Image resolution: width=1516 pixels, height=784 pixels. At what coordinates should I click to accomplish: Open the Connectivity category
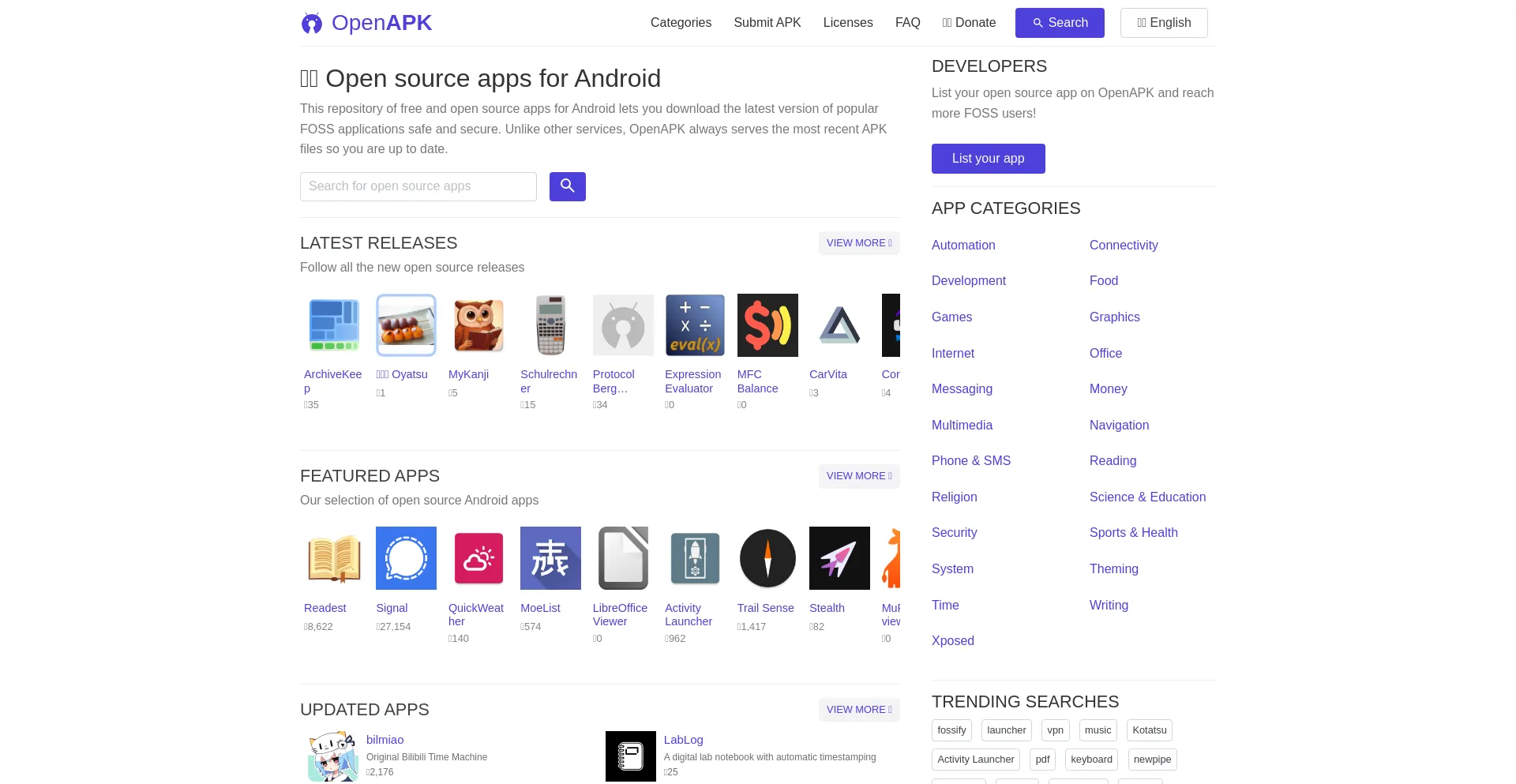click(1124, 245)
